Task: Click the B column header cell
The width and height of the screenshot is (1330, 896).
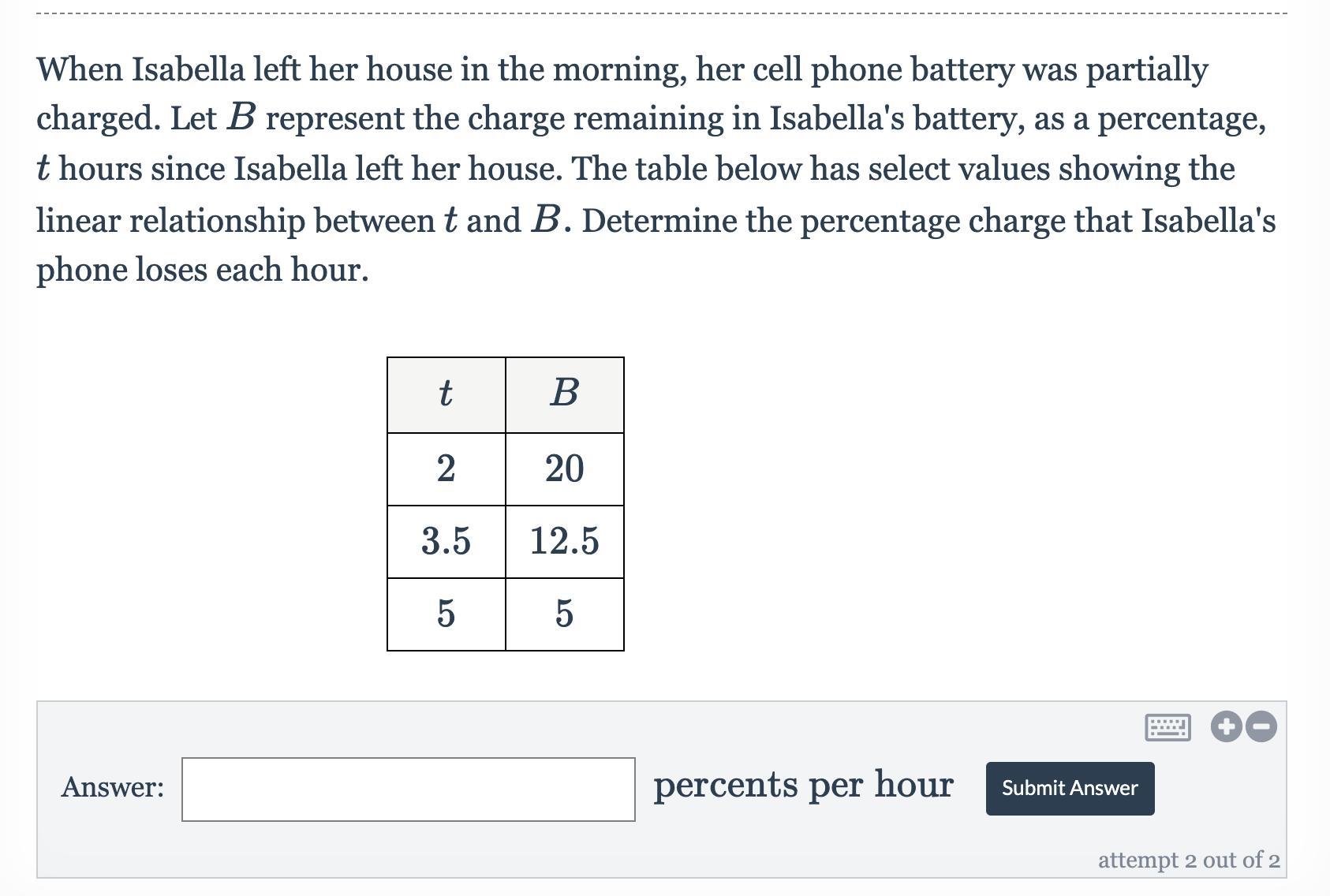Action: tap(564, 394)
